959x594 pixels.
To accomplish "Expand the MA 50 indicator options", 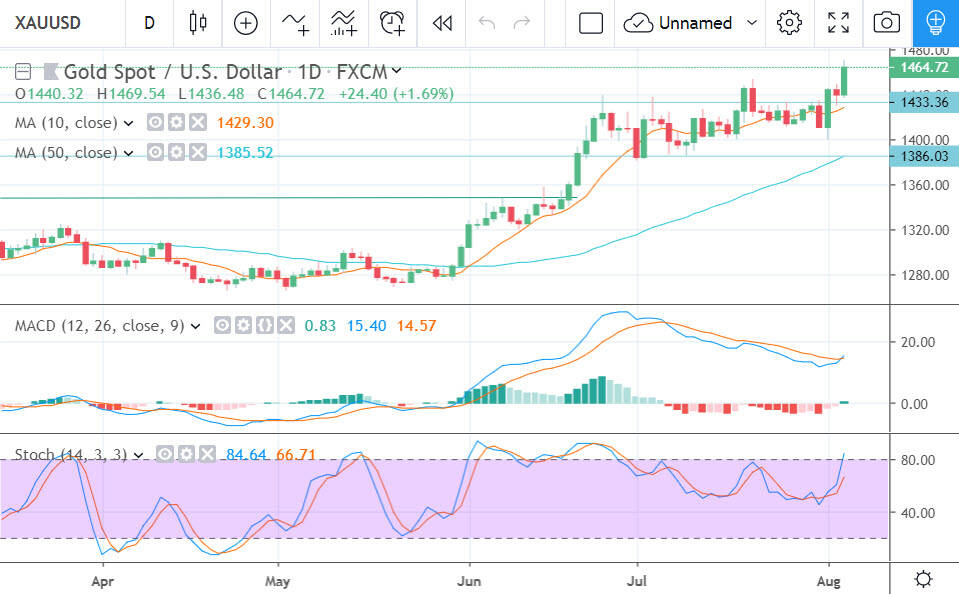I will point(128,153).
